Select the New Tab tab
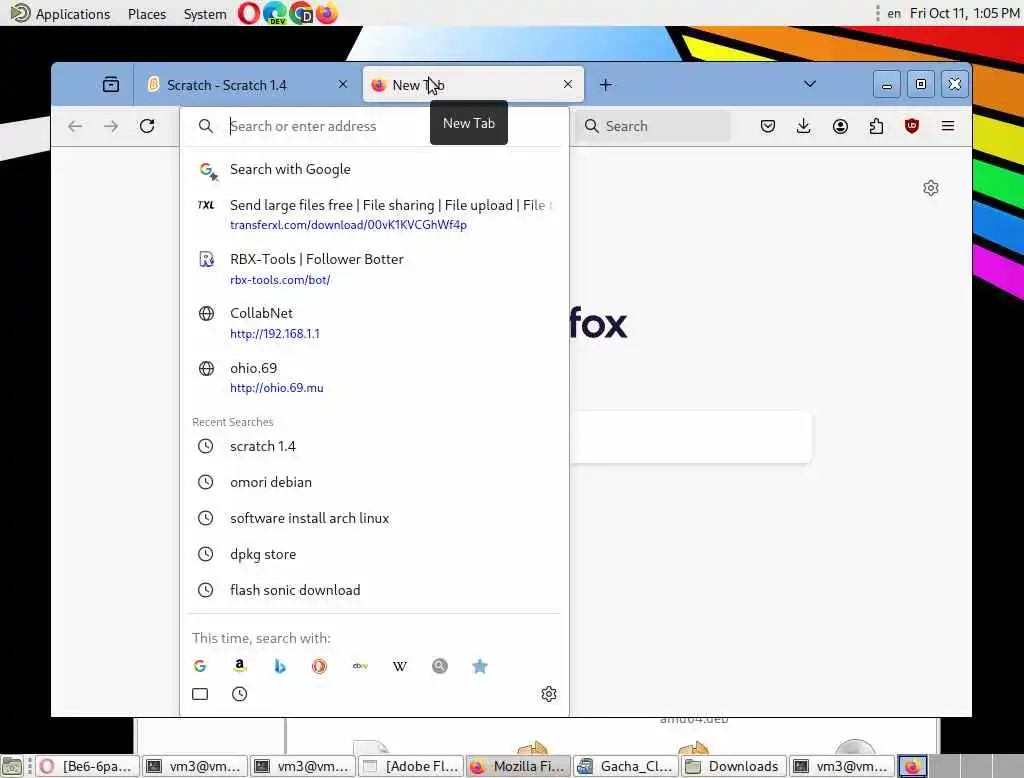Image resolution: width=1024 pixels, height=778 pixels. click(473, 85)
